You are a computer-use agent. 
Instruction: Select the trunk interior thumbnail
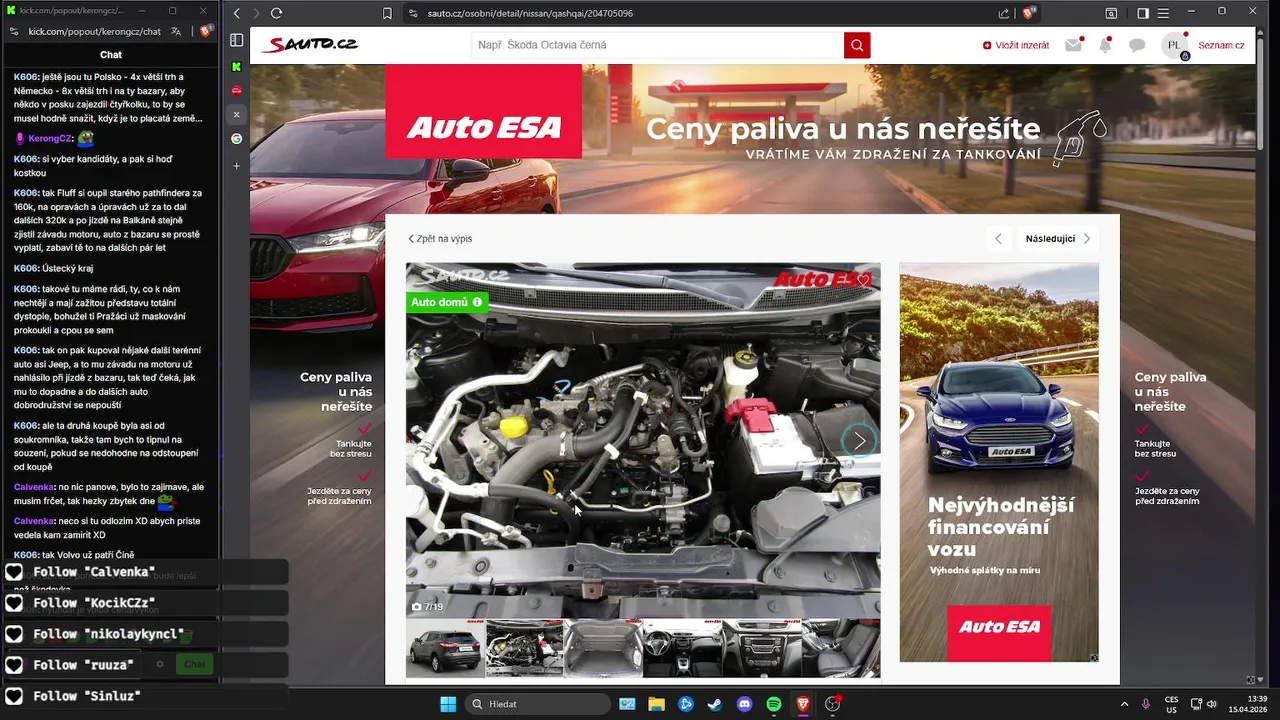(x=603, y=648)
